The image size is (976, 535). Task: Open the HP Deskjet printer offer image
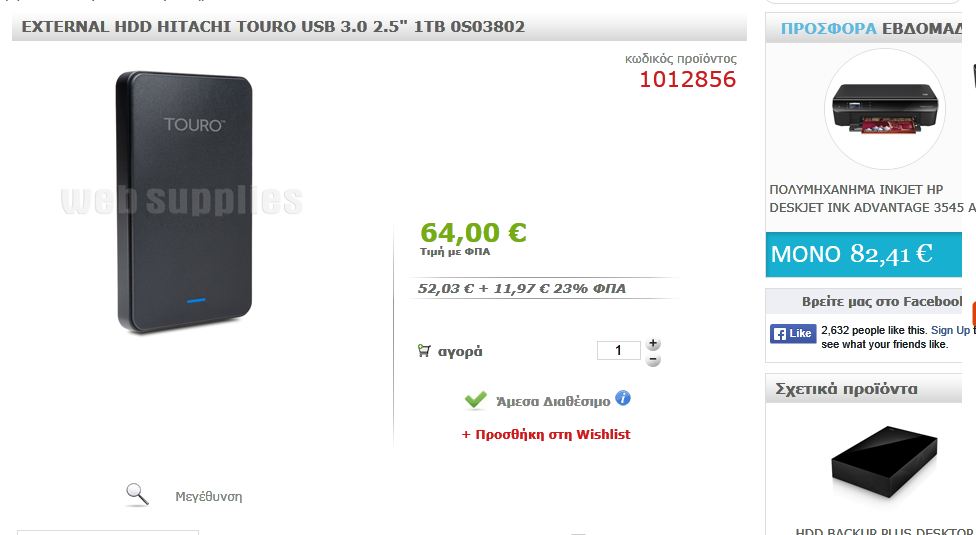[884, 109]
